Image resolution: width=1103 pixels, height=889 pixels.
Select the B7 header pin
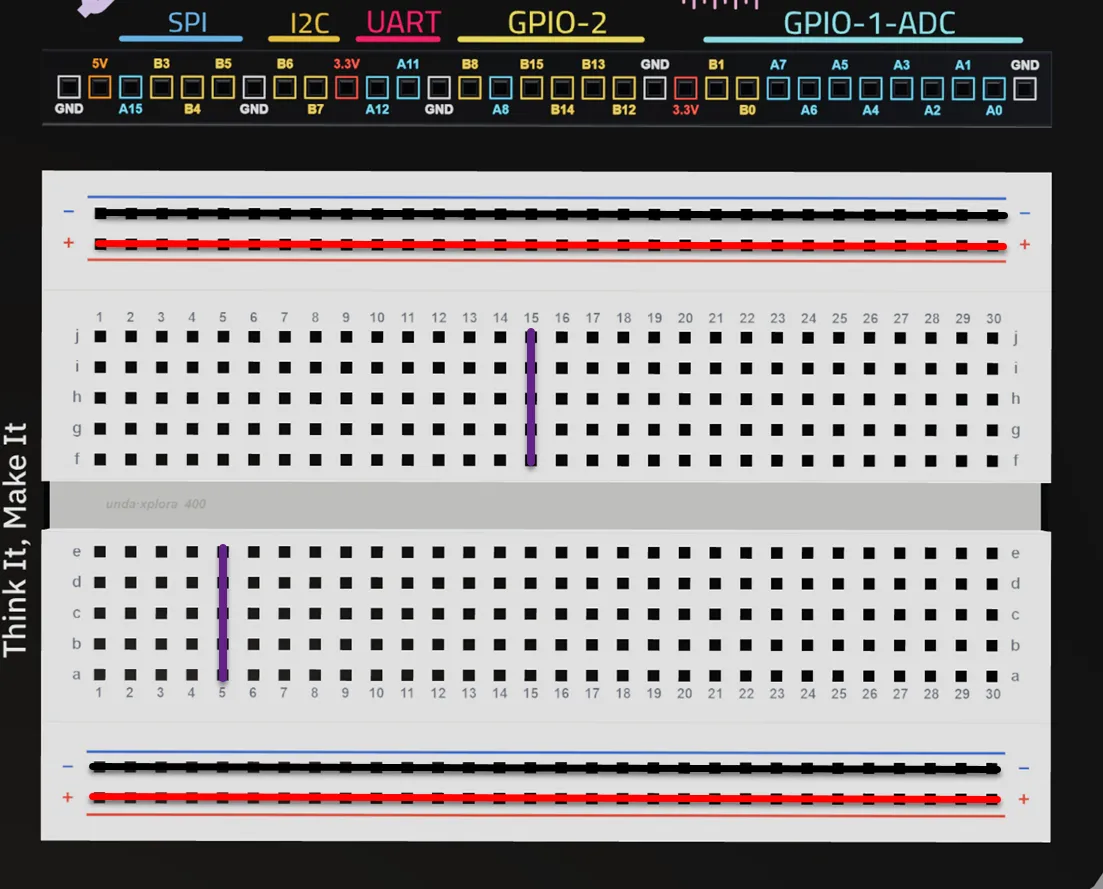pyautogui.click(x=316, y=87)
